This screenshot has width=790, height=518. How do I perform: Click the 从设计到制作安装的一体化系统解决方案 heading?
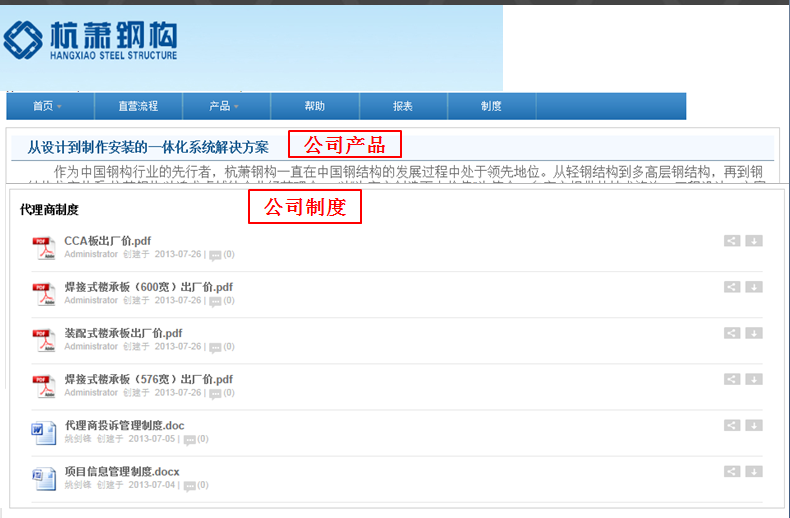click(x=148, y=147)
